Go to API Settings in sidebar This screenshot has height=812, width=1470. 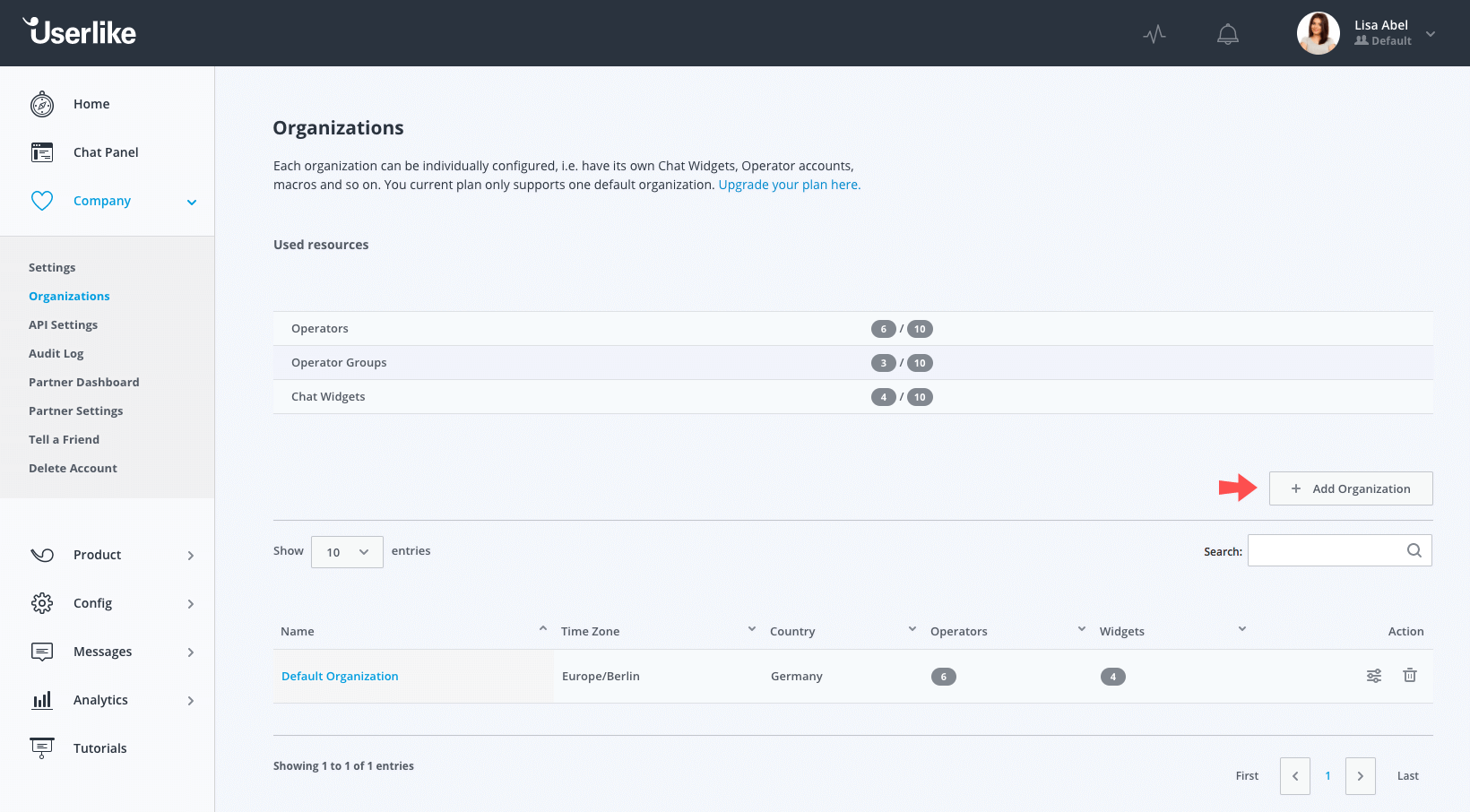(x=63, y=325)
